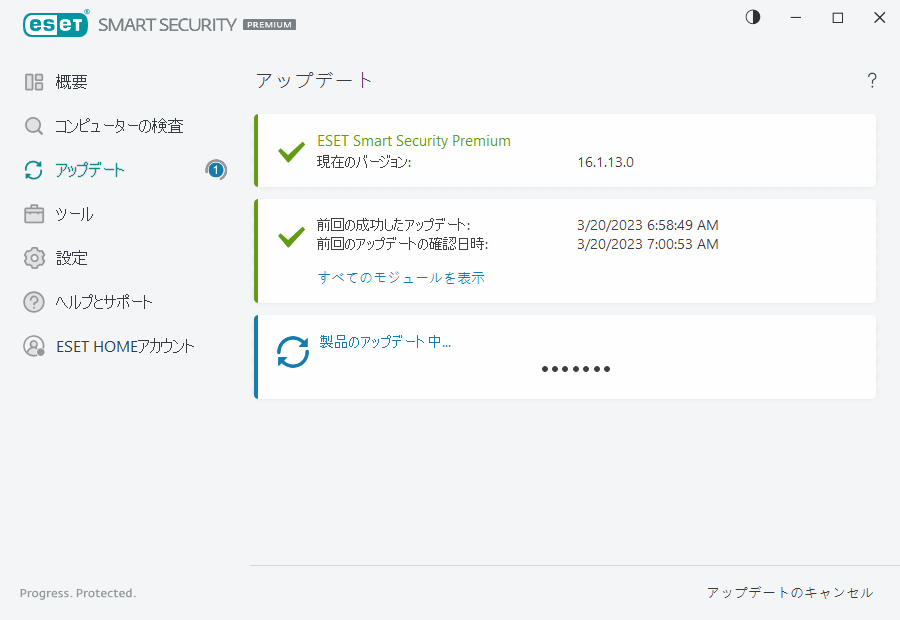Image resolution: width=900 pixels, height=620 pixels.
Task: Open the help question mark near アップデート title
Action: pos(871,80)
